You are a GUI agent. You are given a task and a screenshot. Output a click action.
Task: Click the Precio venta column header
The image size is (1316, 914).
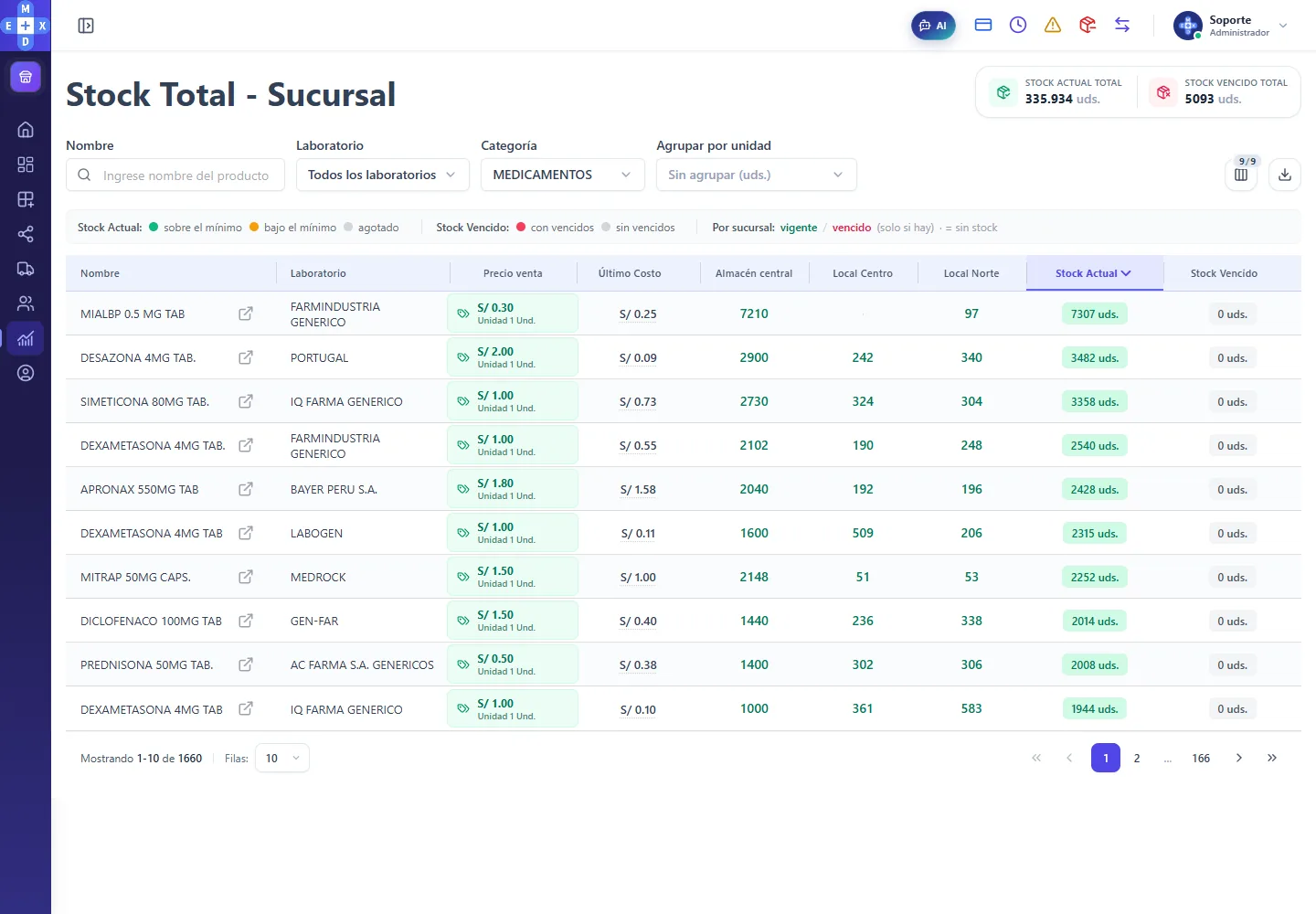[x=513, y=273]
